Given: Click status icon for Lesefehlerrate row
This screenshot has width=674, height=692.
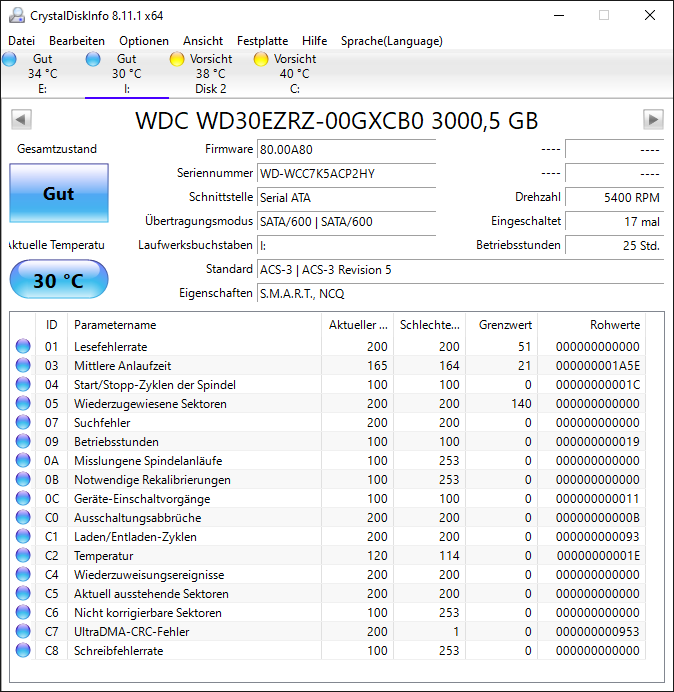Looking at the screenshot, I should click(23, 346).
